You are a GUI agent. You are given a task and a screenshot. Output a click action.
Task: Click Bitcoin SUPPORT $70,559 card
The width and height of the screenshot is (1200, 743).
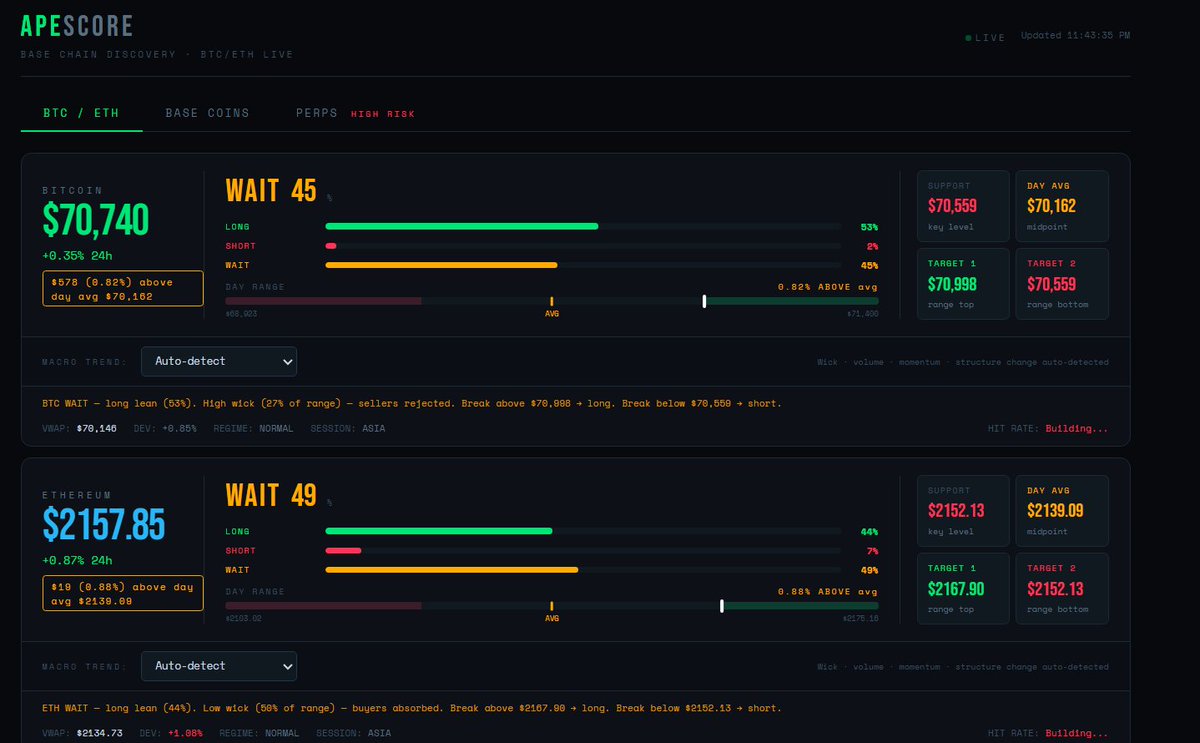[963, 206]
